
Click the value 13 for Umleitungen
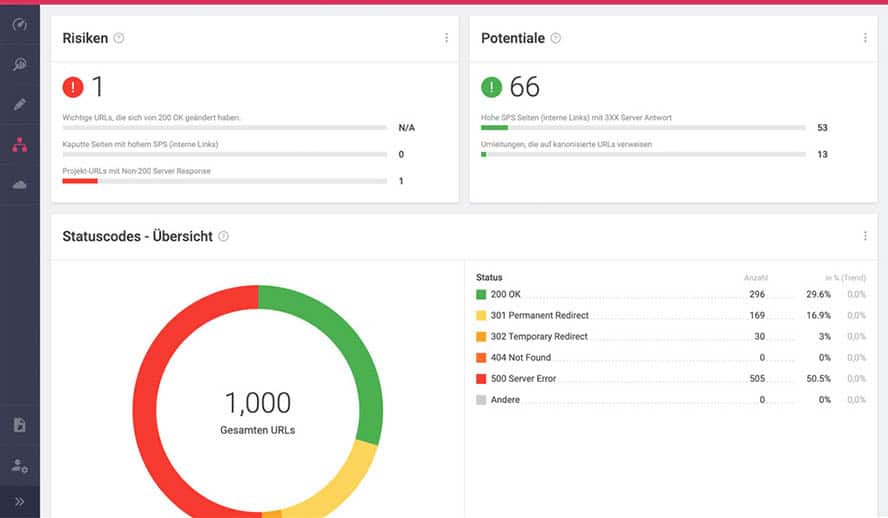tap(822, 155)
